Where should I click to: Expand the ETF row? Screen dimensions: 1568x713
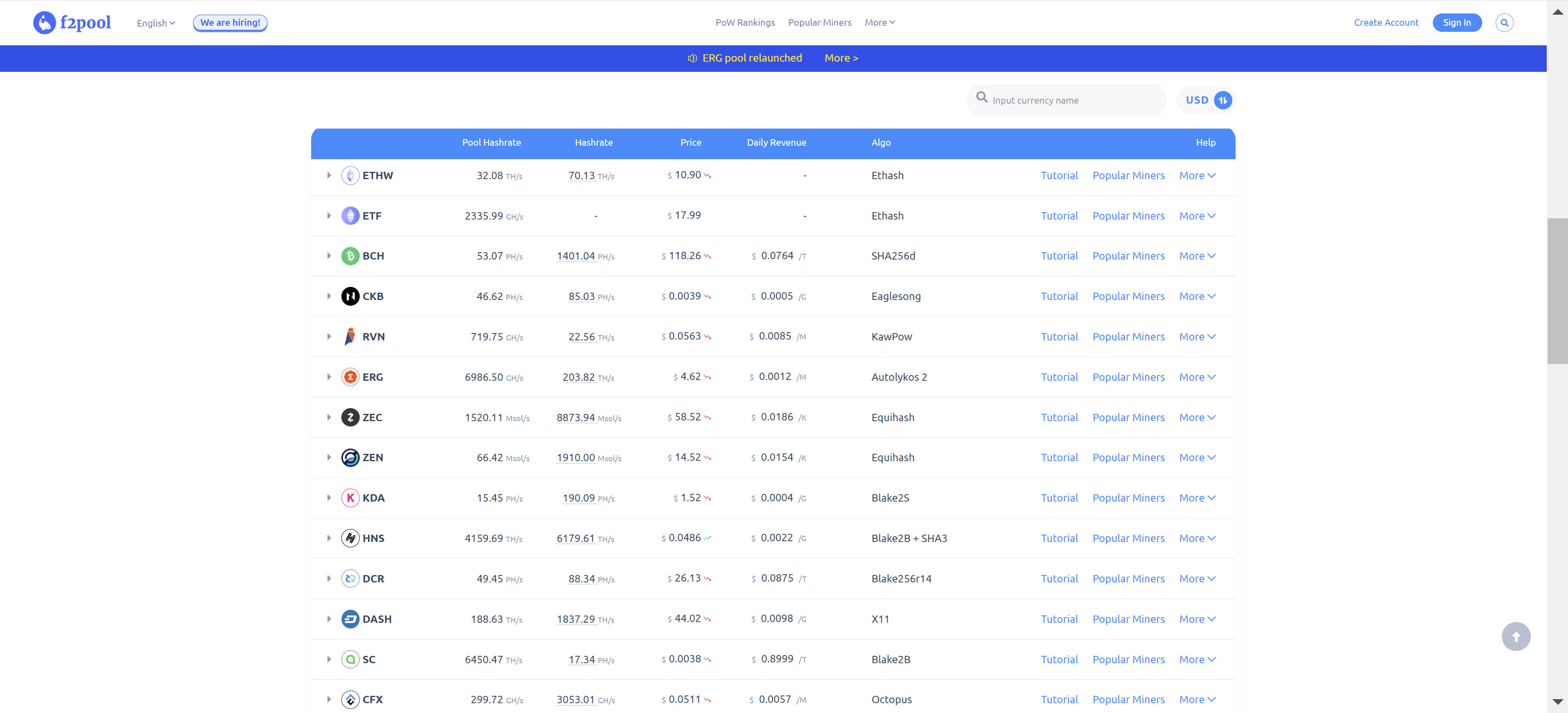329,215
